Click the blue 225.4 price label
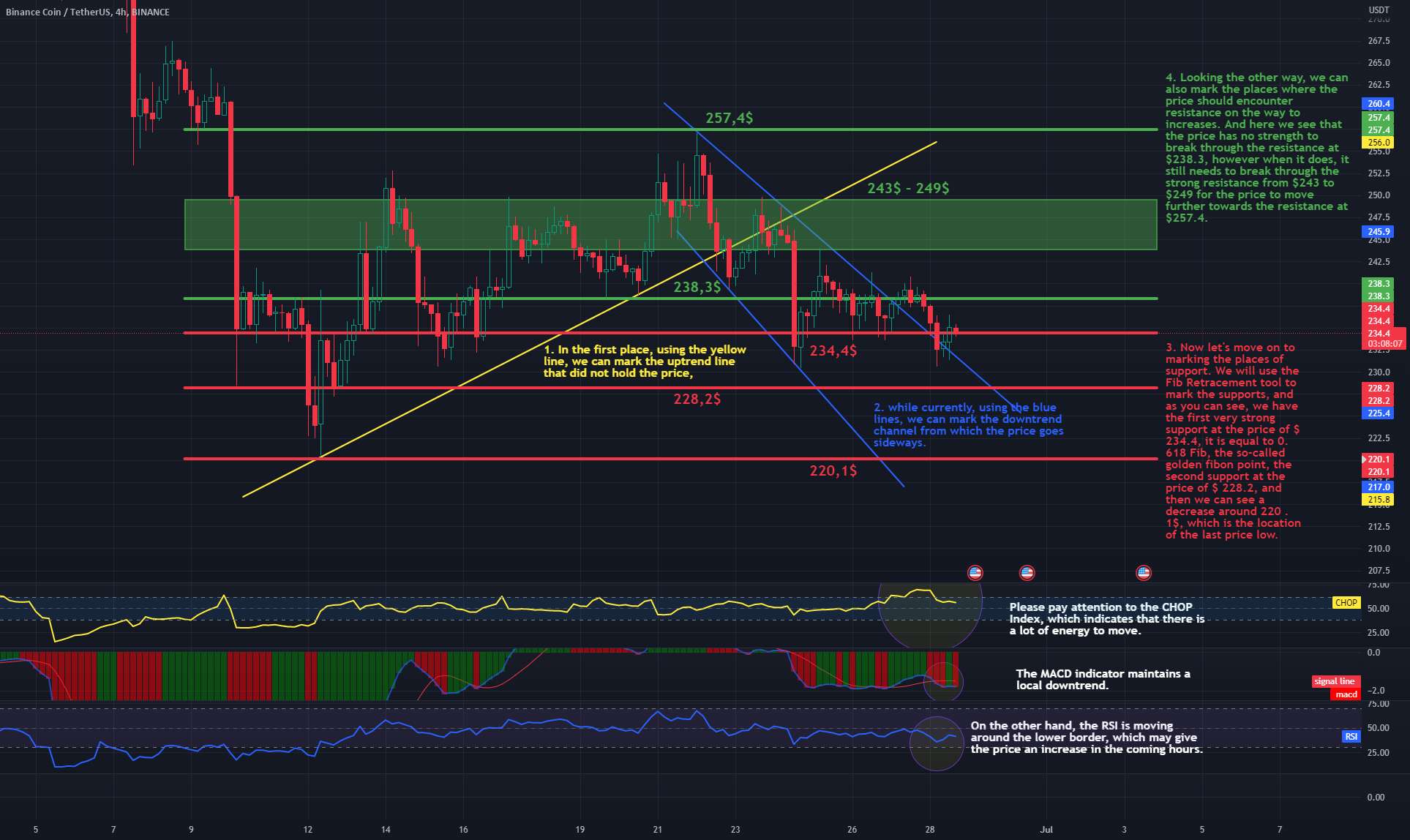The width and height of the screenshot is (1410, 840). tap(1379, 413)
